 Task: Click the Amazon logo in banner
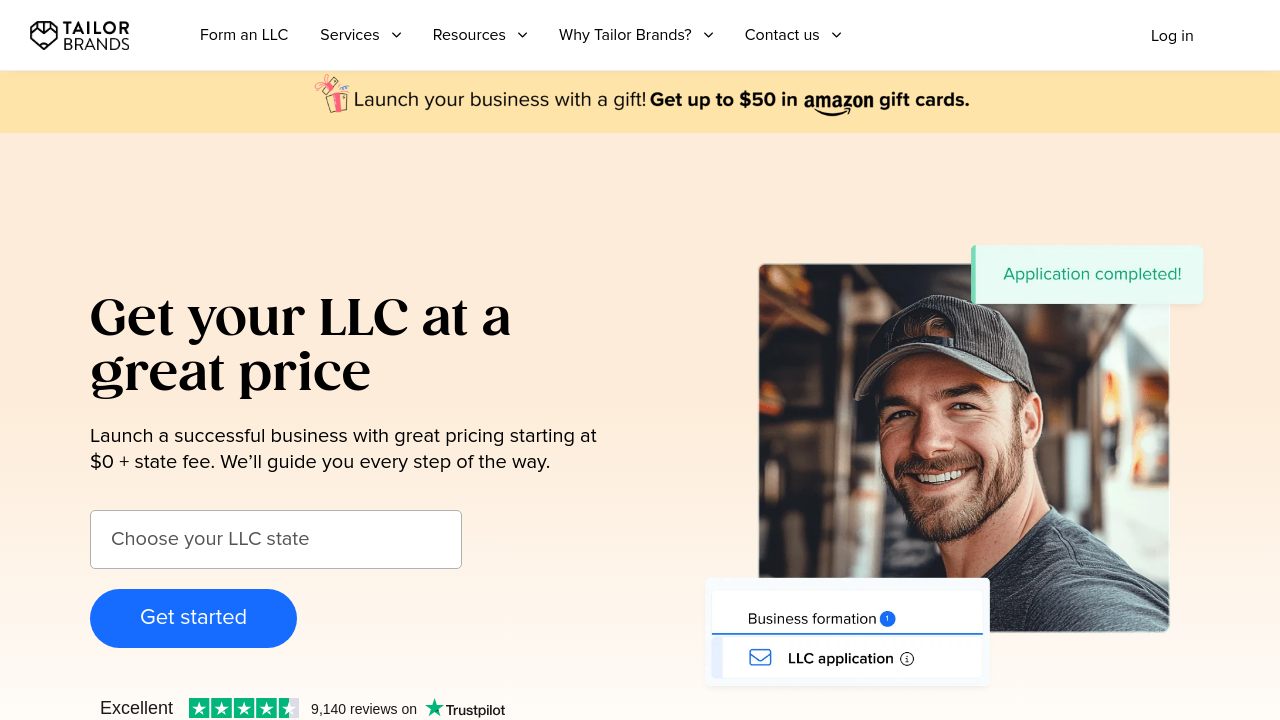click(x=838, y=102)
